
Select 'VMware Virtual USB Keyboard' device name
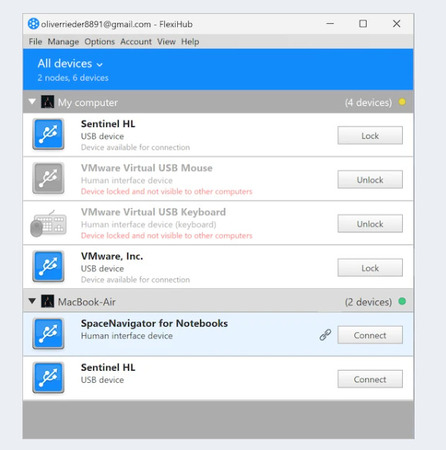[153, 212]
